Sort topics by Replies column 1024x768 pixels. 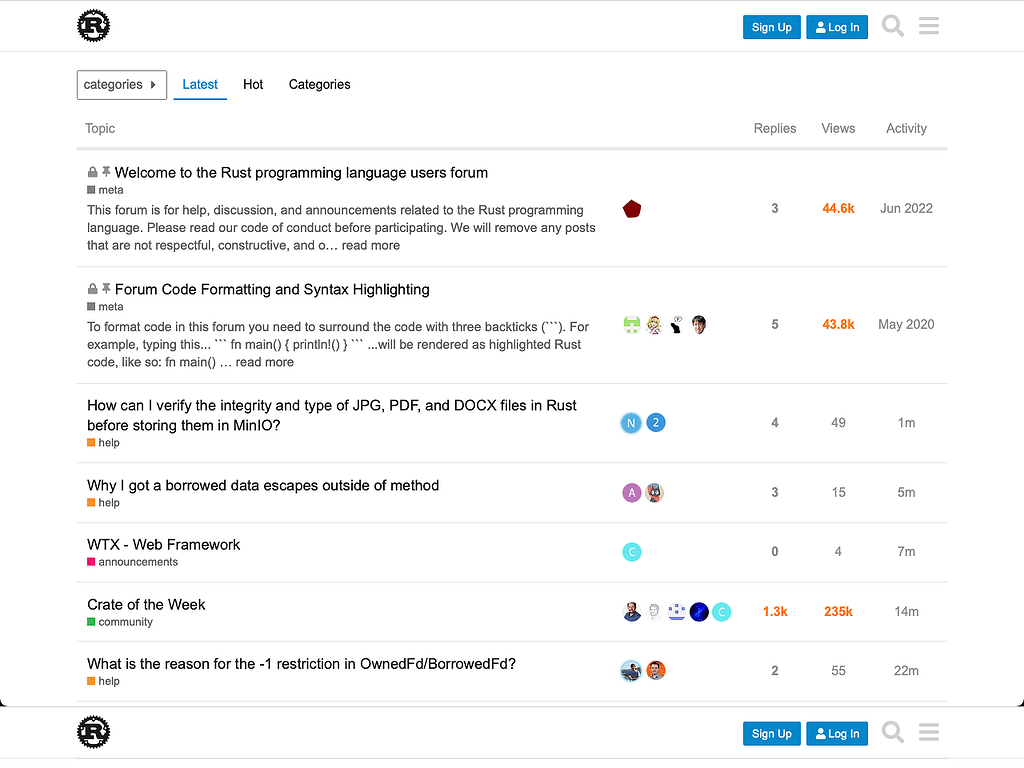[775, 128]
